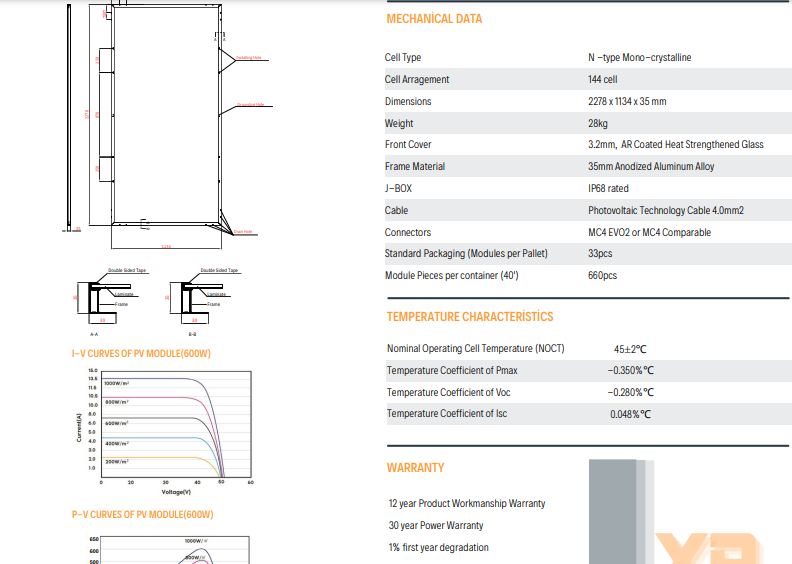Viewport: 792px width, 564px height.
Task: Select the '1% first year degradation' line
Action: tap(438, 547)
